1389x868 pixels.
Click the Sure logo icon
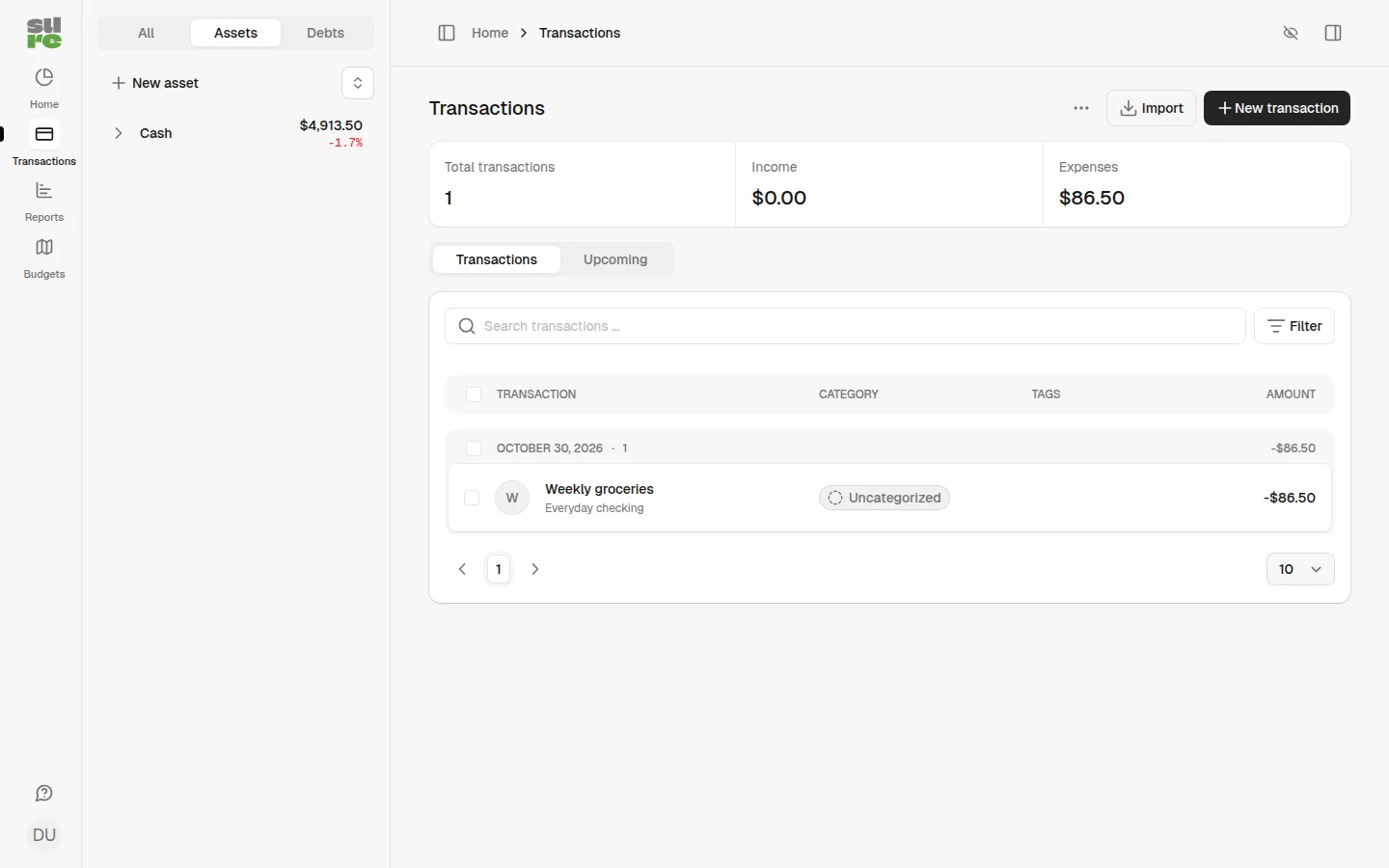click(x=44, y=33)
